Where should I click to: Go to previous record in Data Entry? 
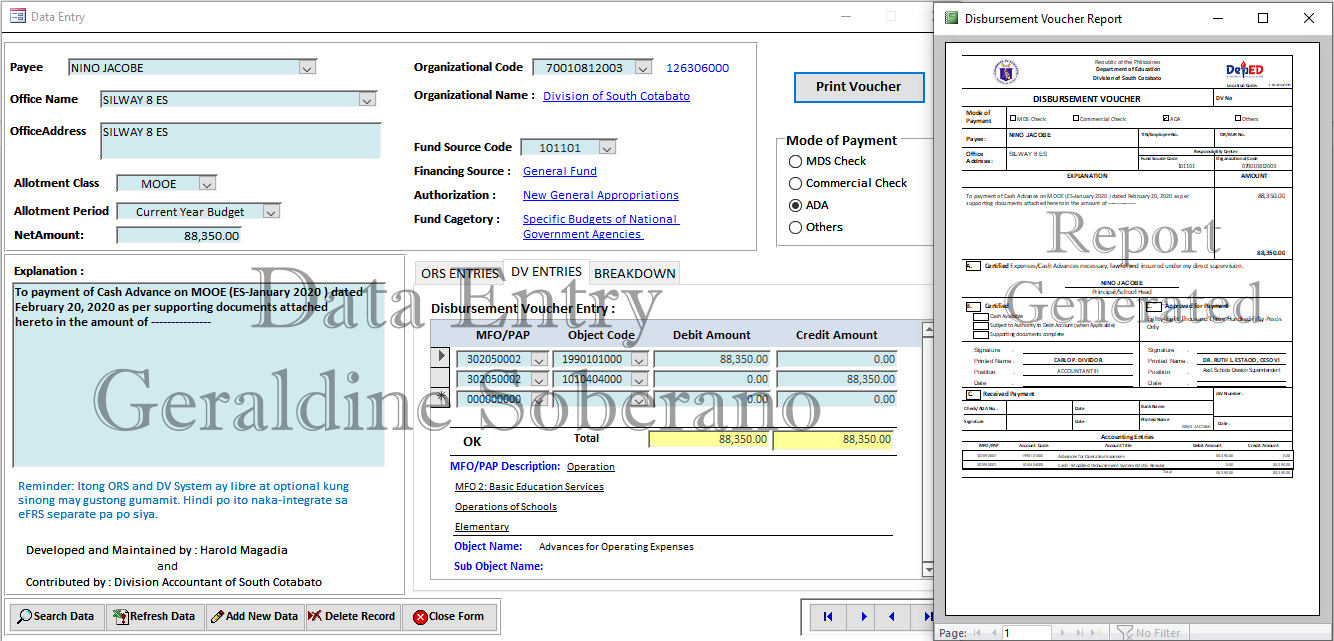click(892, 617)
